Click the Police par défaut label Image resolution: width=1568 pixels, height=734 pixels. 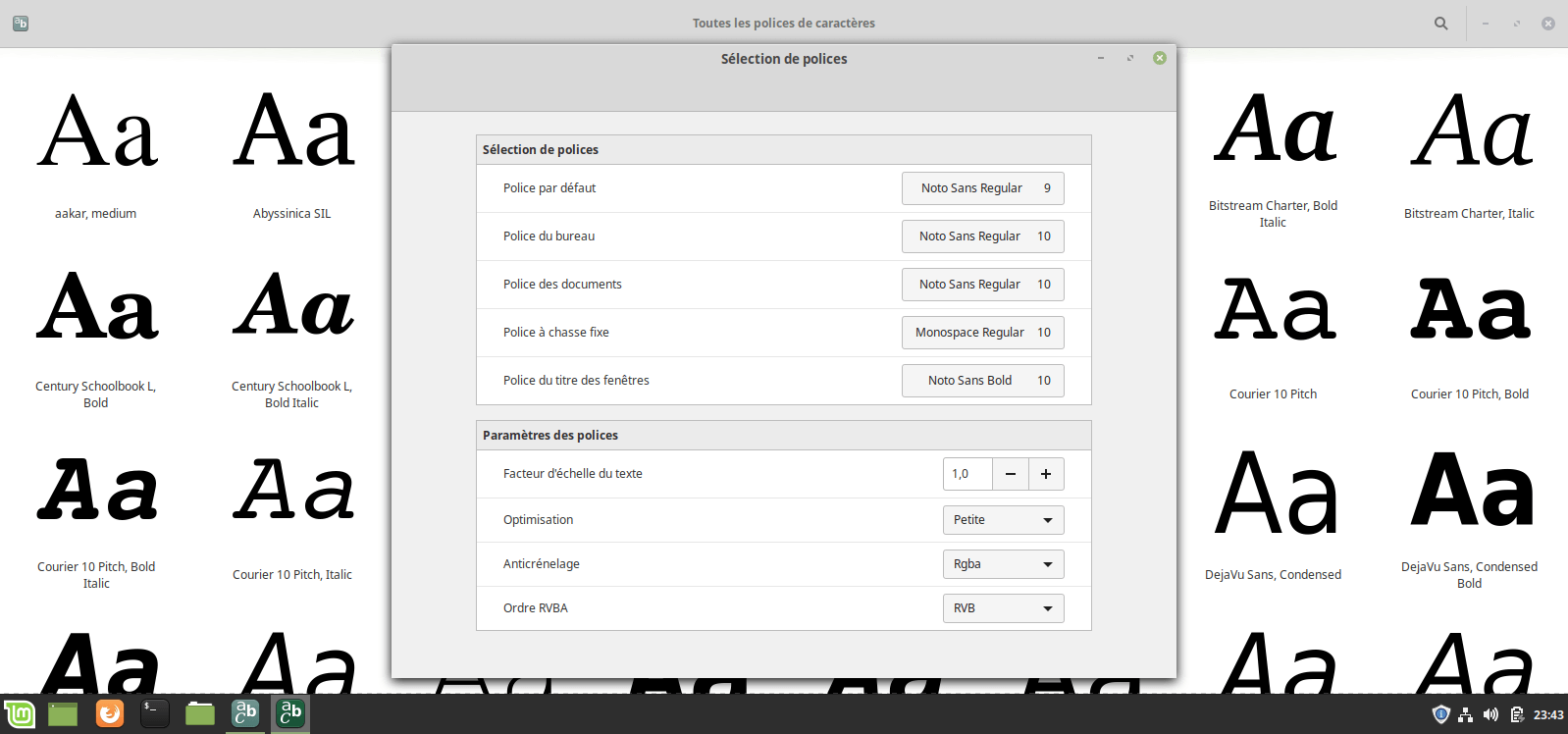[x=549, y=188]
